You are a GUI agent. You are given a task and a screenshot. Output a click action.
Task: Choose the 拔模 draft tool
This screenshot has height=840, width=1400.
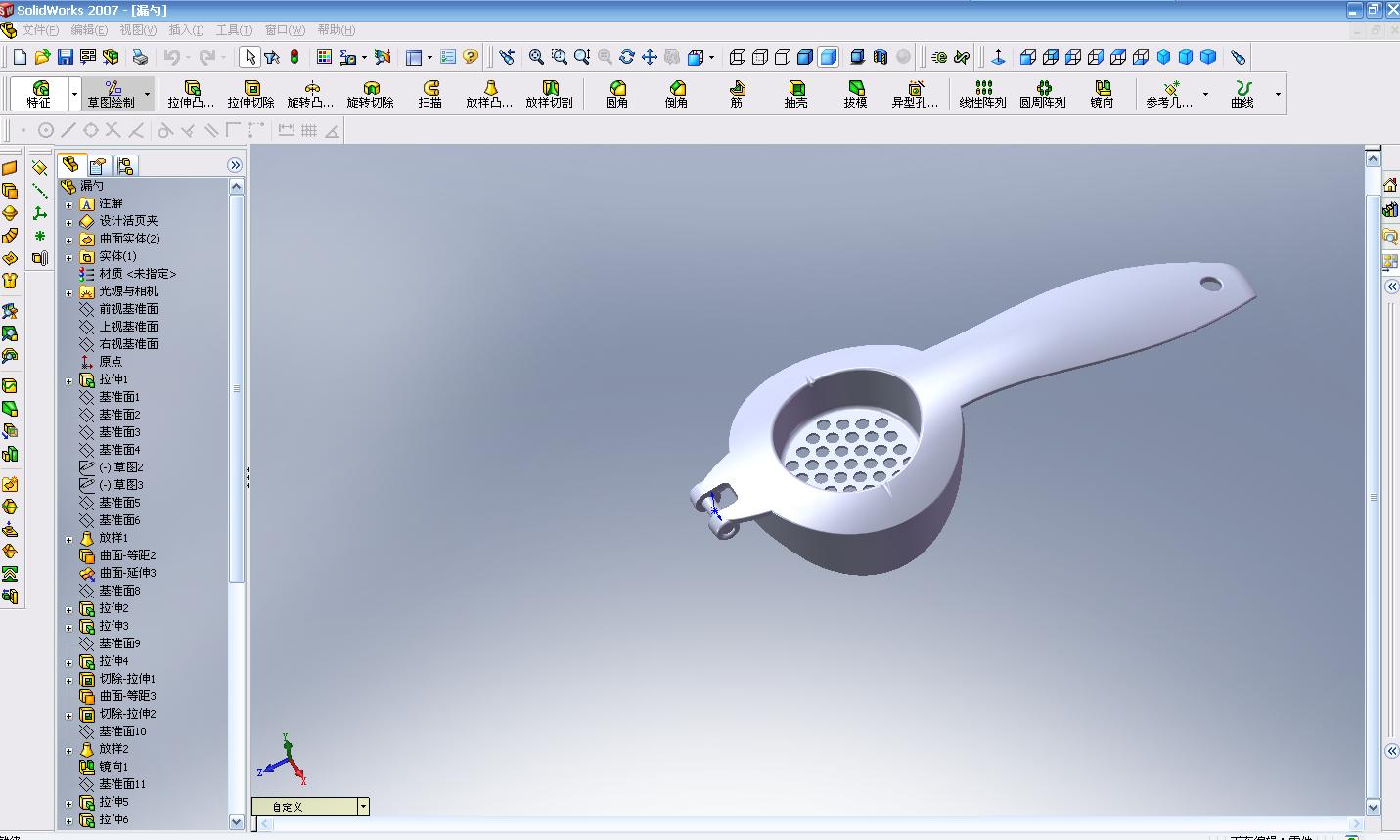coord(856,94)
